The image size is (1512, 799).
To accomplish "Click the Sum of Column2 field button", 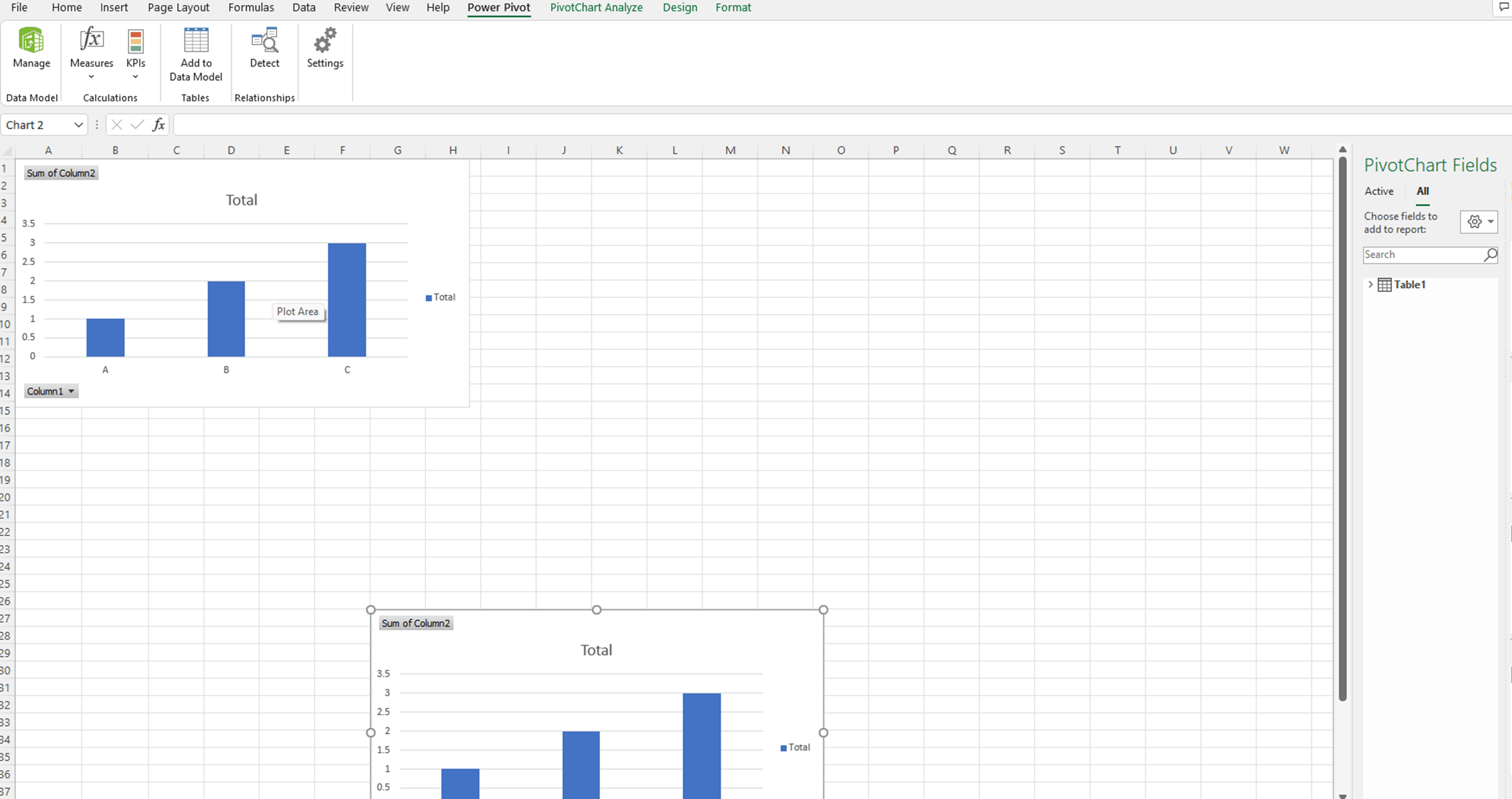I will [x=60, y=173].
